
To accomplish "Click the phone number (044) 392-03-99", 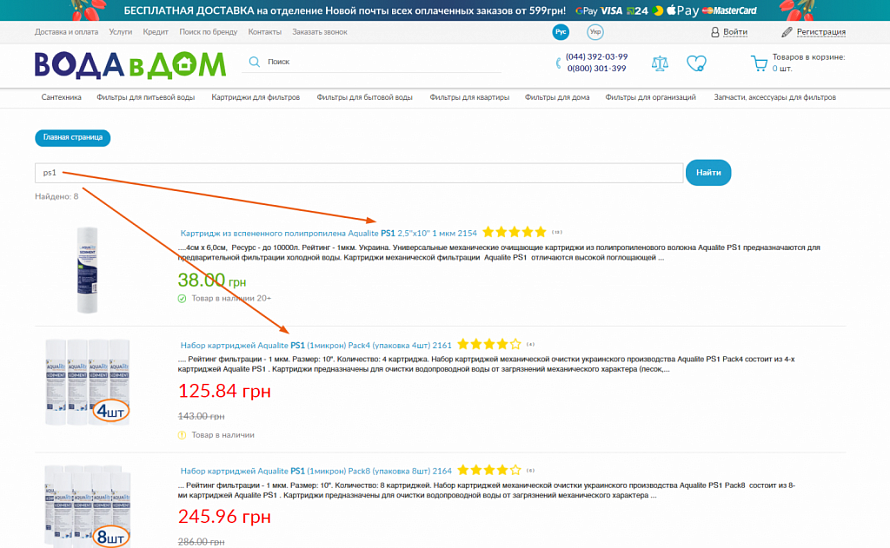I will click(597, 57).
